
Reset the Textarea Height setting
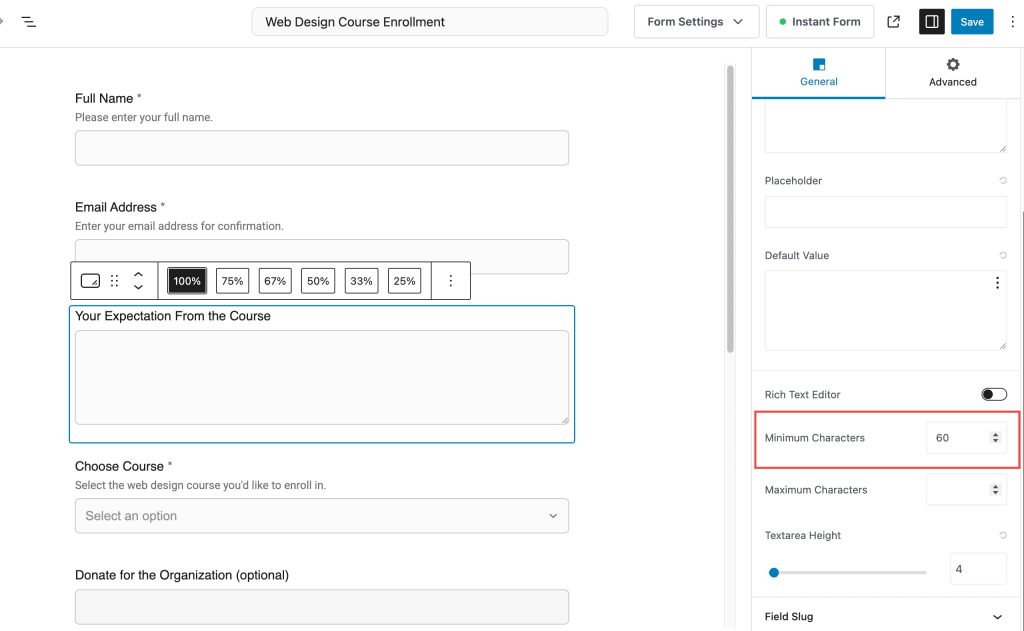1002,535
